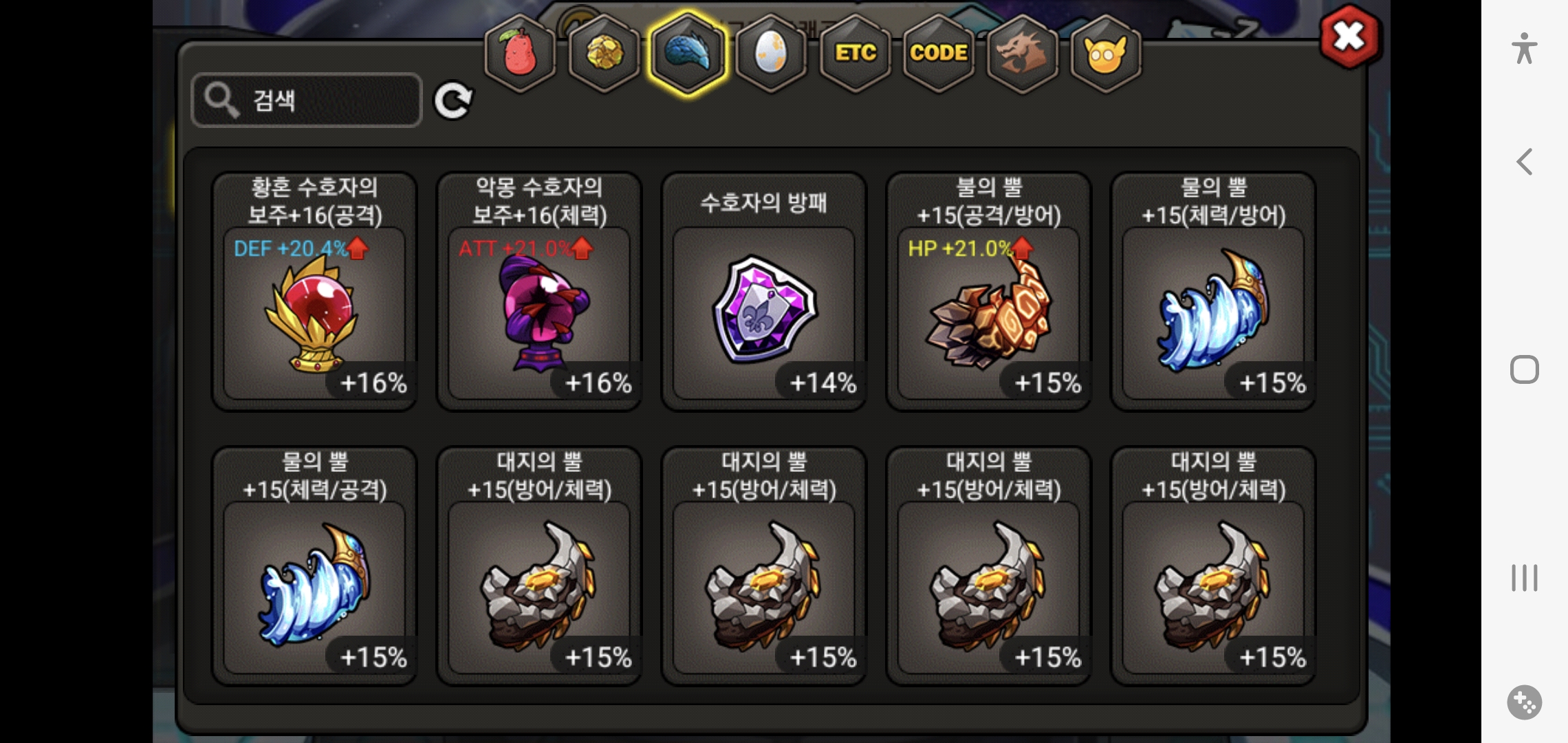Choose the 수호자의 방패 shield item

[x=764, y=292]
